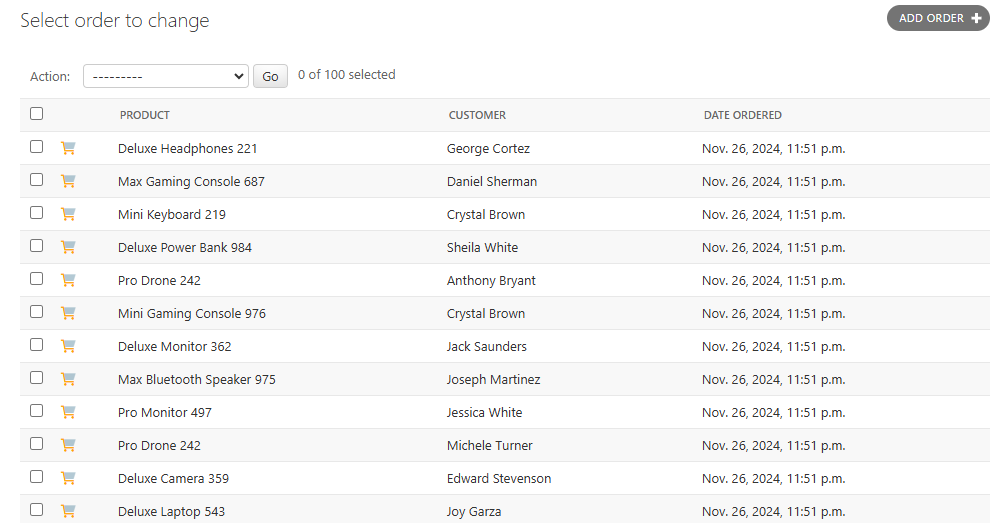
Task: Click the Add Order button
Action: 938,18
